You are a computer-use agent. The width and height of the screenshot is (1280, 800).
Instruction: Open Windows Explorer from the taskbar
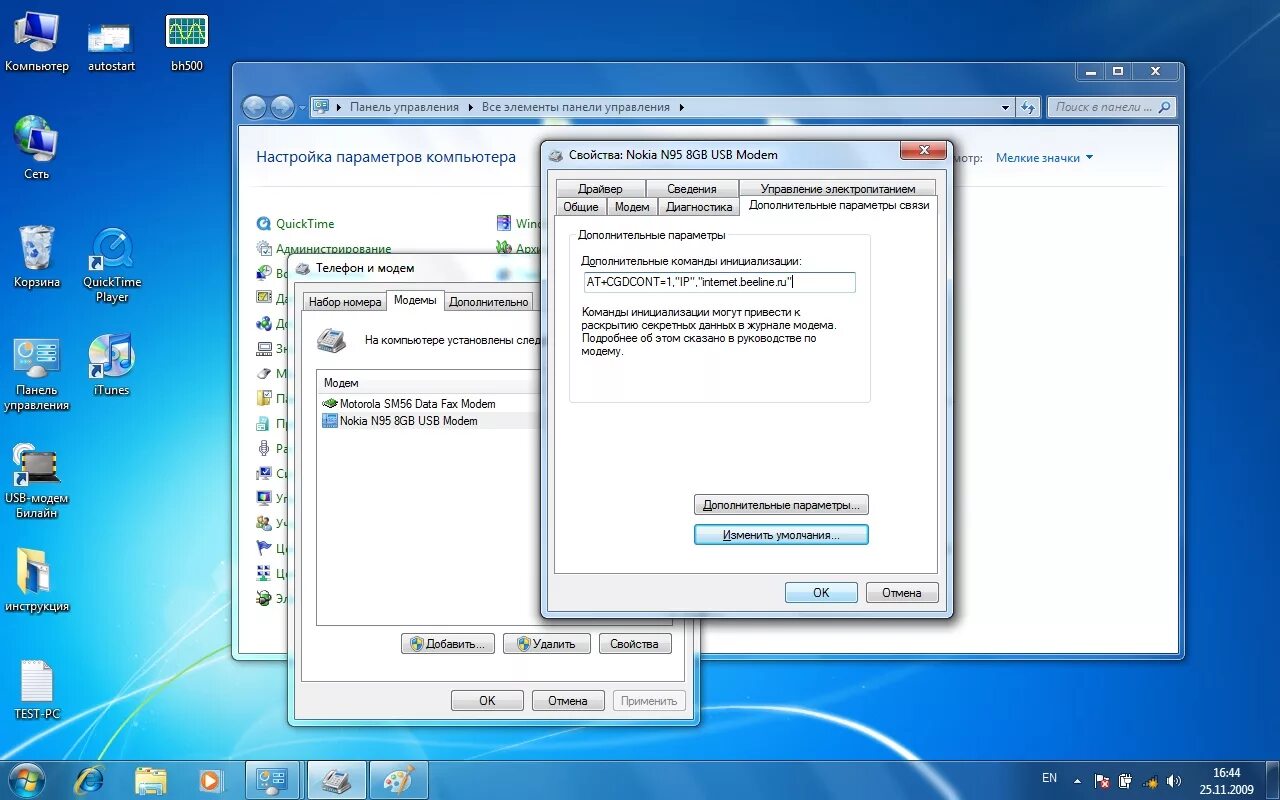(150, 779)
